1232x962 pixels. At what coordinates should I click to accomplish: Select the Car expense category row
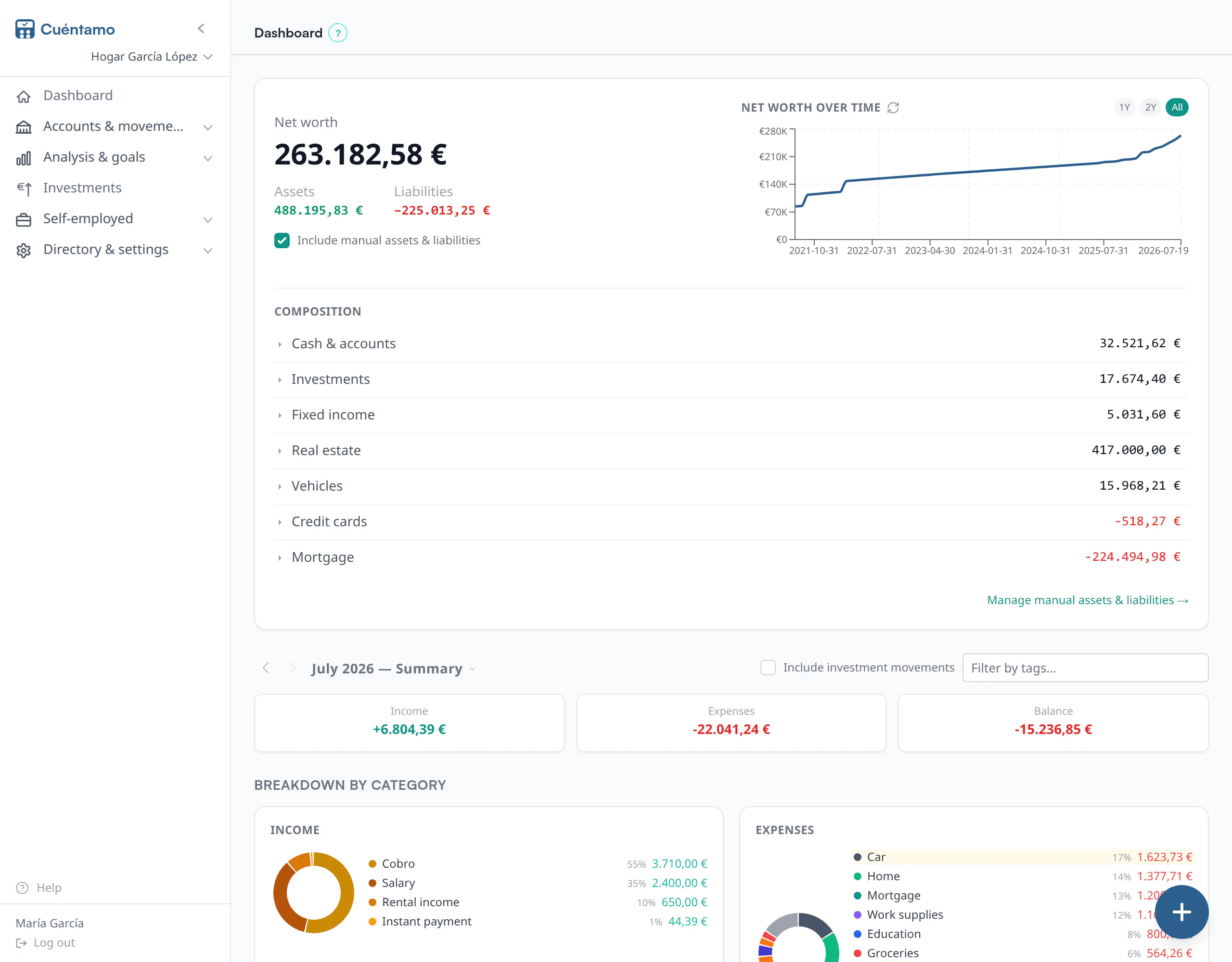[x=1023, y=857]
